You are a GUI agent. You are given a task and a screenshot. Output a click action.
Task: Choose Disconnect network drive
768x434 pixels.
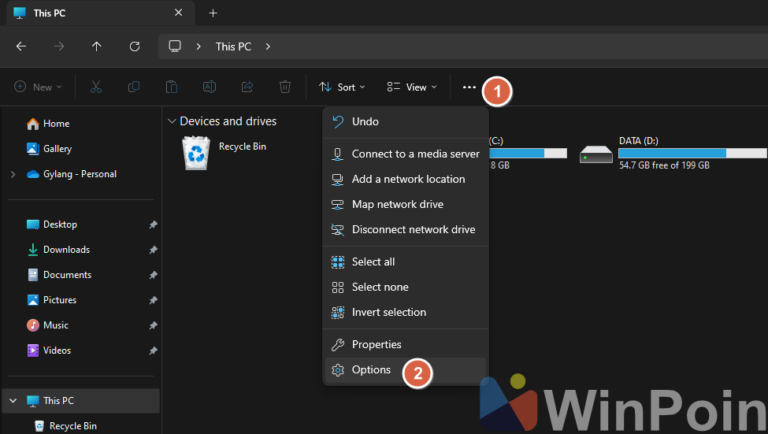click(406, 230)
